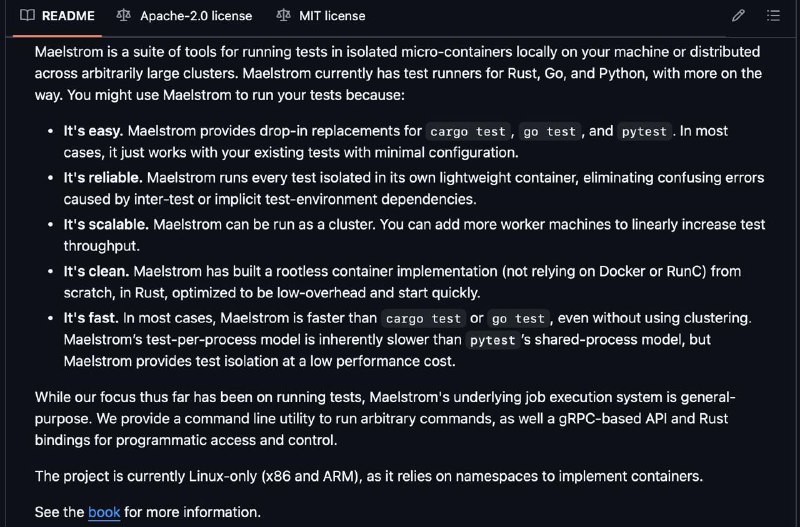Switch to the README tab
Viewport: 800px width, 527px height.
(x=57, y=16)
